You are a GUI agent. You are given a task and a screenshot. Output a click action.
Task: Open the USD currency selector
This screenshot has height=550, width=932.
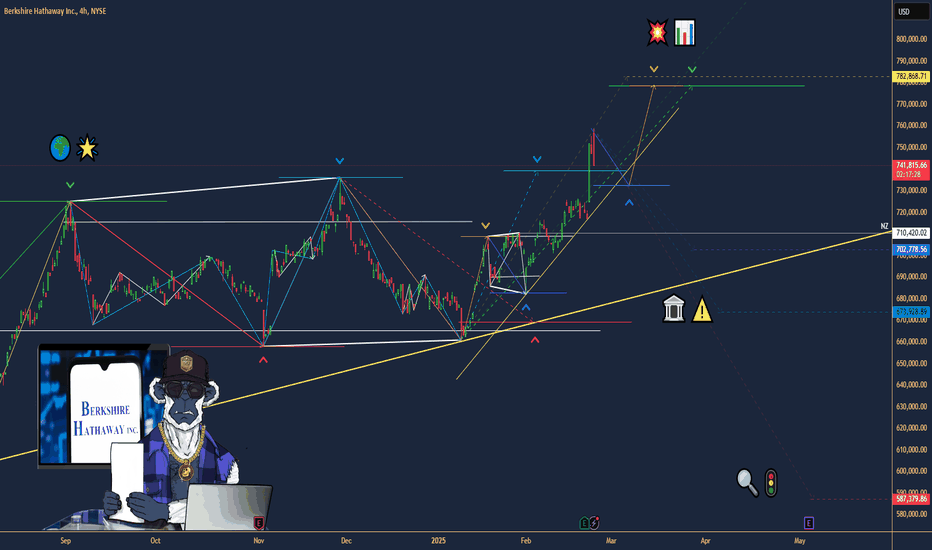click(x=911, y=11)
